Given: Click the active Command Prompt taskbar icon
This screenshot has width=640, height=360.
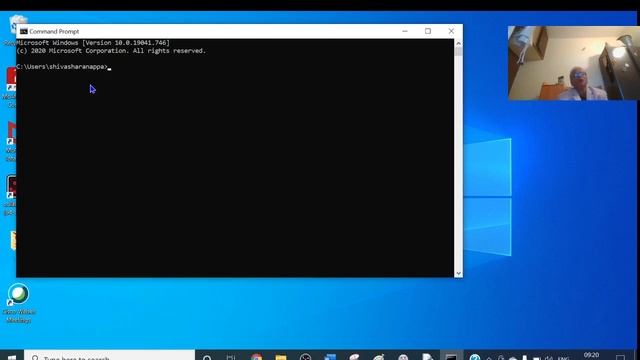Looking at the screenshot, I should 451,356.
